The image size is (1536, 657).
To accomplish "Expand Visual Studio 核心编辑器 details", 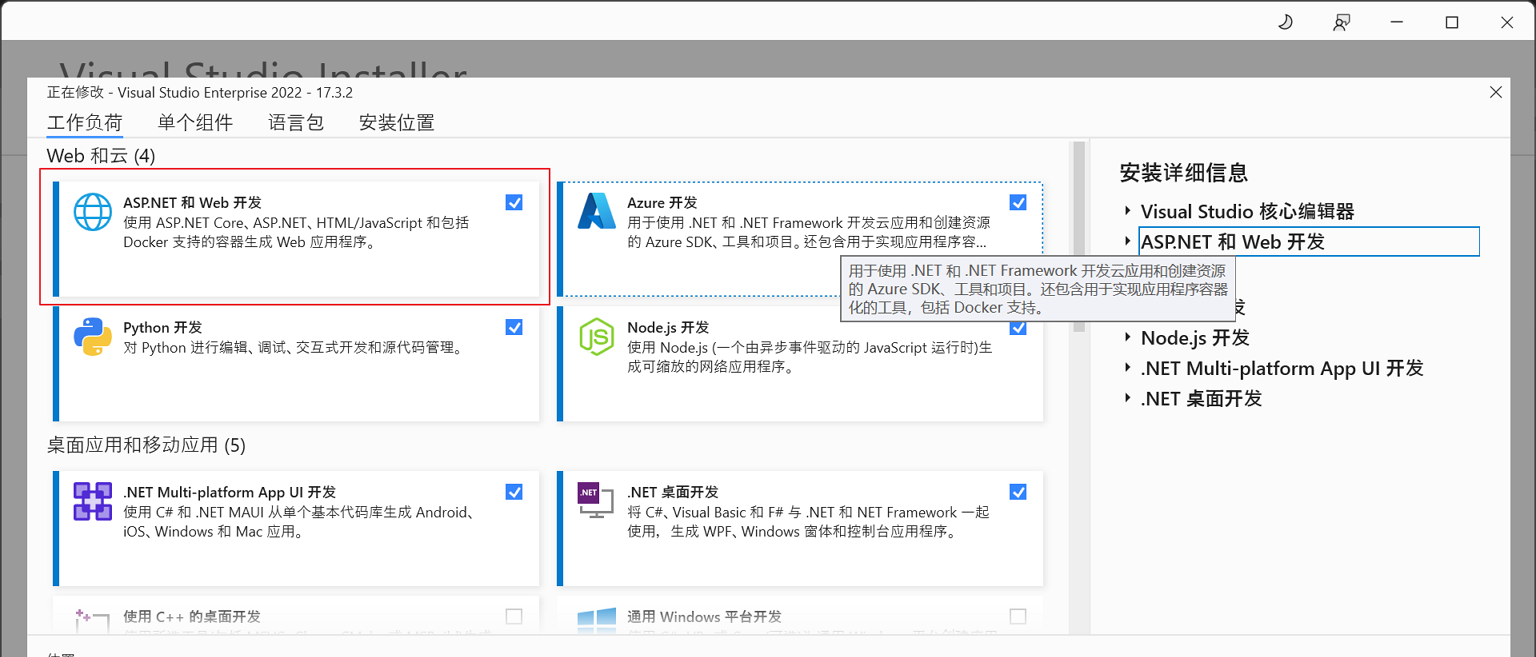I will tap(1127, 211).
